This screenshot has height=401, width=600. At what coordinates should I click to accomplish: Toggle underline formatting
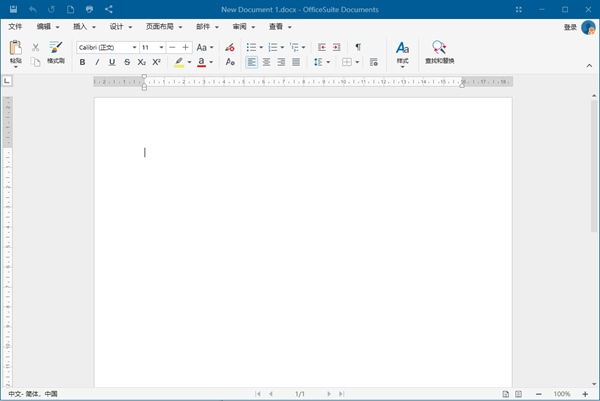112,62
